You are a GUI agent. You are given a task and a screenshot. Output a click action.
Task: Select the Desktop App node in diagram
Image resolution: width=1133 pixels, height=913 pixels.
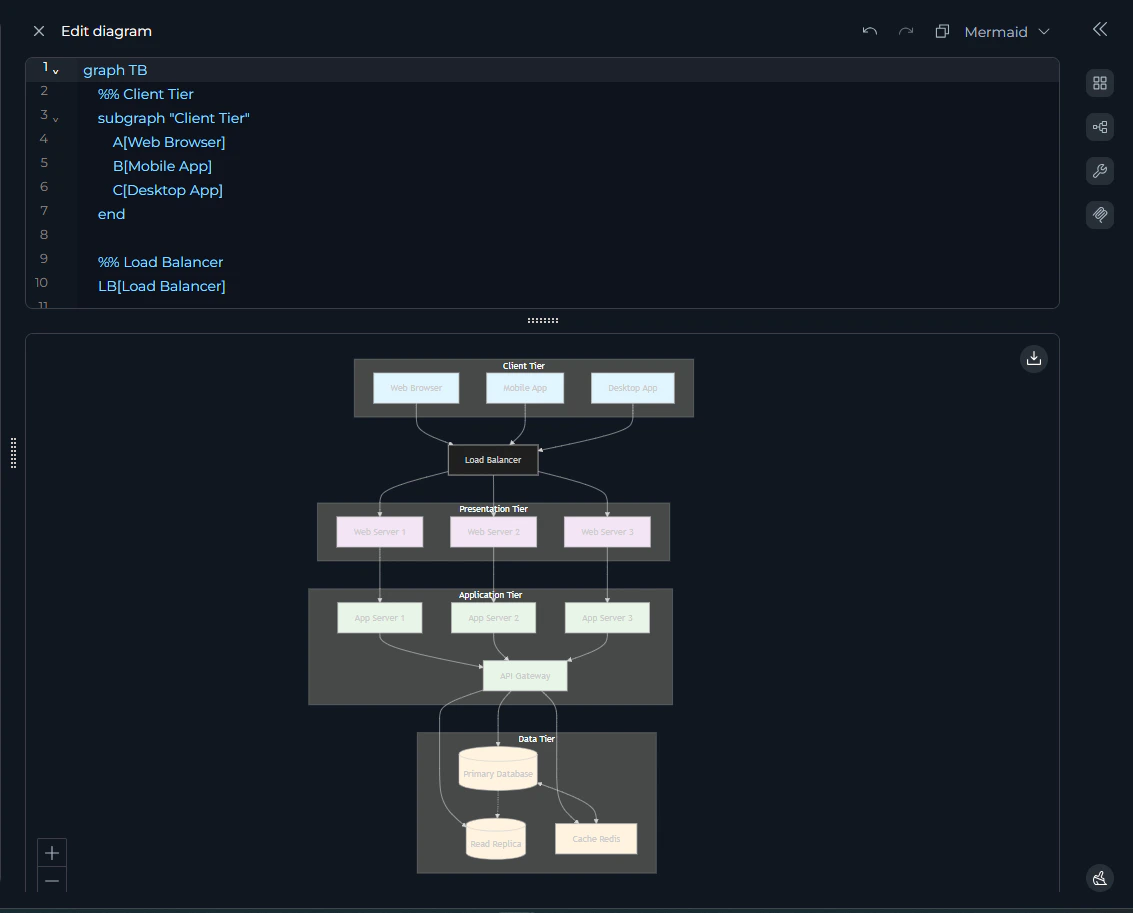pyautogui.click(x=632, y=388)
